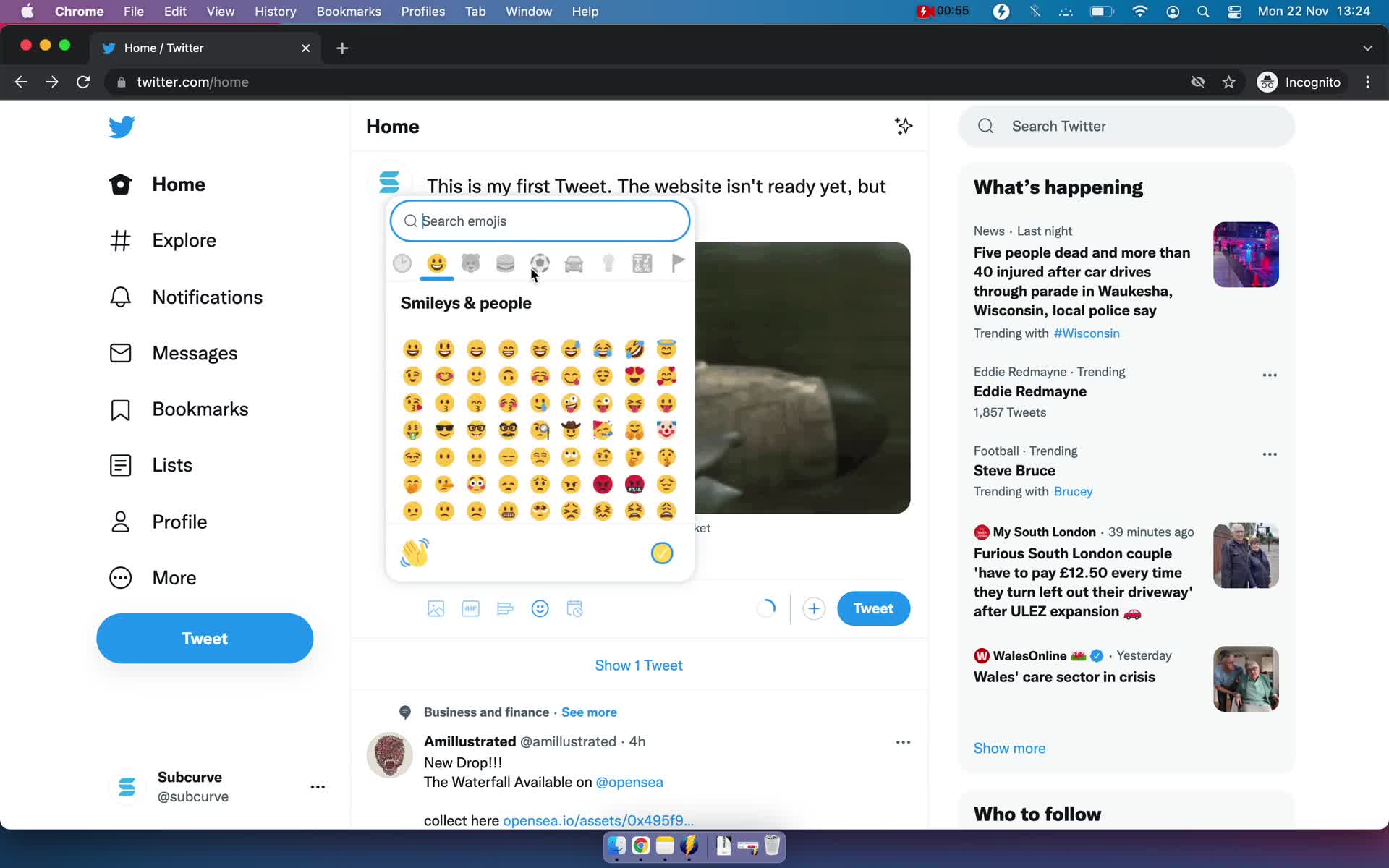This screenshot has width=1389, height=868.
Task: Reload the Twitter page
Action: tap(83, 82)
